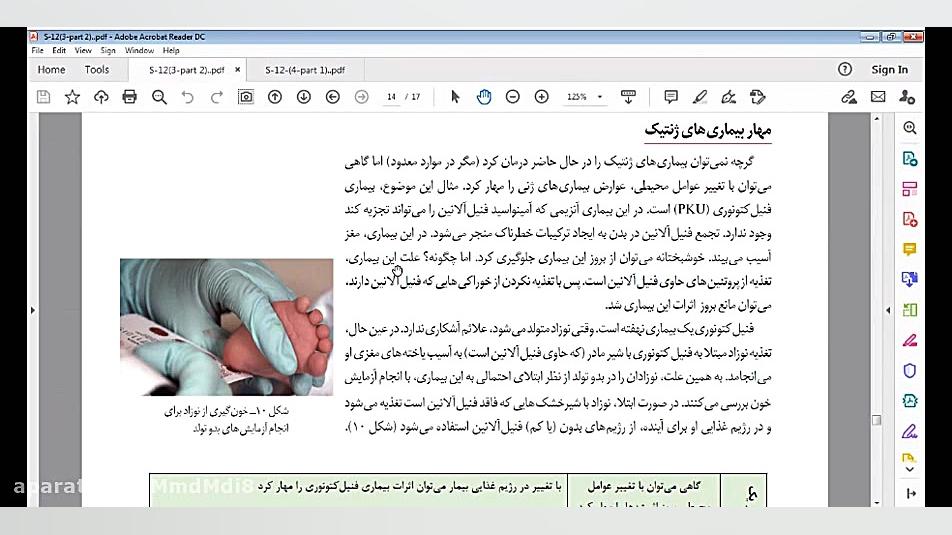Zoom in with the plus button

pyautogui.click(x=542, y=97)
